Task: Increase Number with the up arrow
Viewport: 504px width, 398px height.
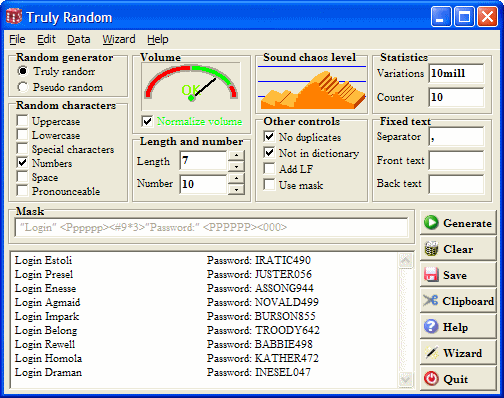Action: 236,178
